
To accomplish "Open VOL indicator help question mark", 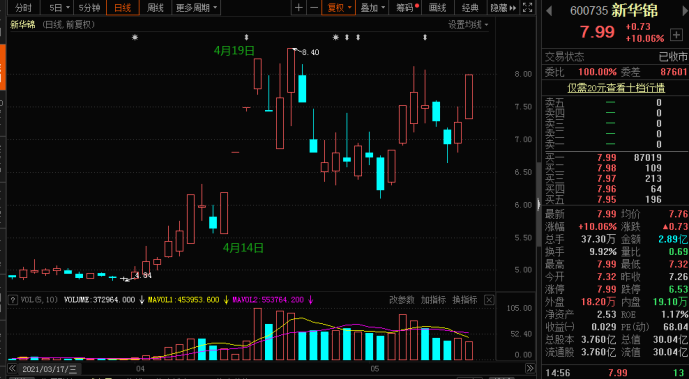I will pos(13,300).
